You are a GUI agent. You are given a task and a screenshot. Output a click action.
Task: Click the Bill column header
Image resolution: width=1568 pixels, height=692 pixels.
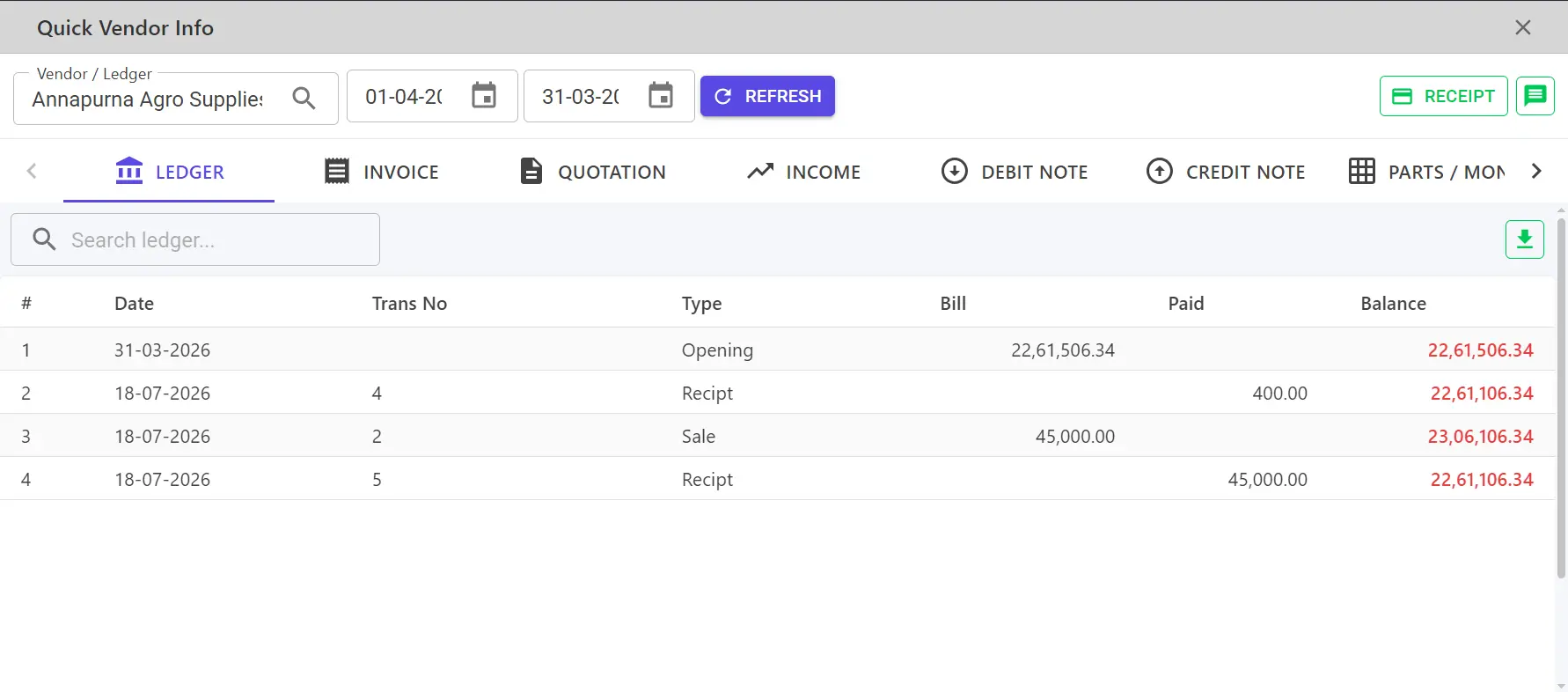click(953, 304)
